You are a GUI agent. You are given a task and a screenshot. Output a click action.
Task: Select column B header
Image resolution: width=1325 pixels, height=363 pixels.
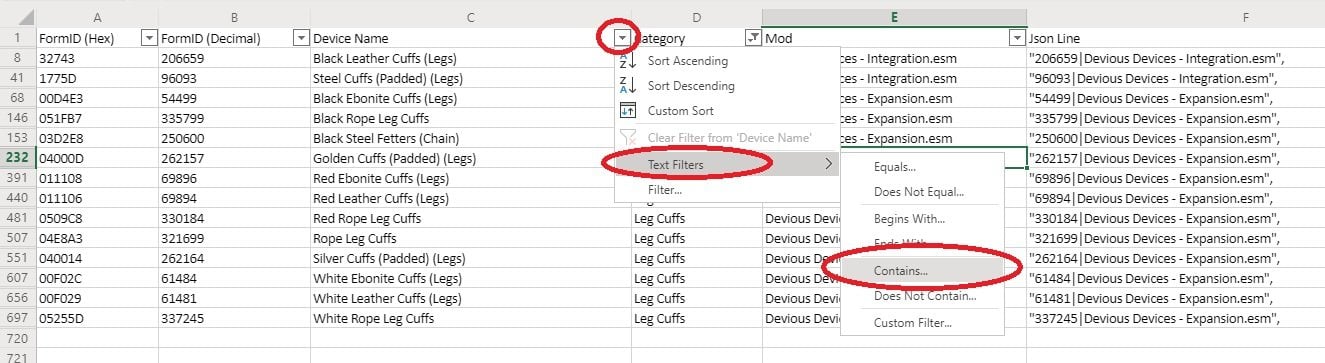[234, 18]
